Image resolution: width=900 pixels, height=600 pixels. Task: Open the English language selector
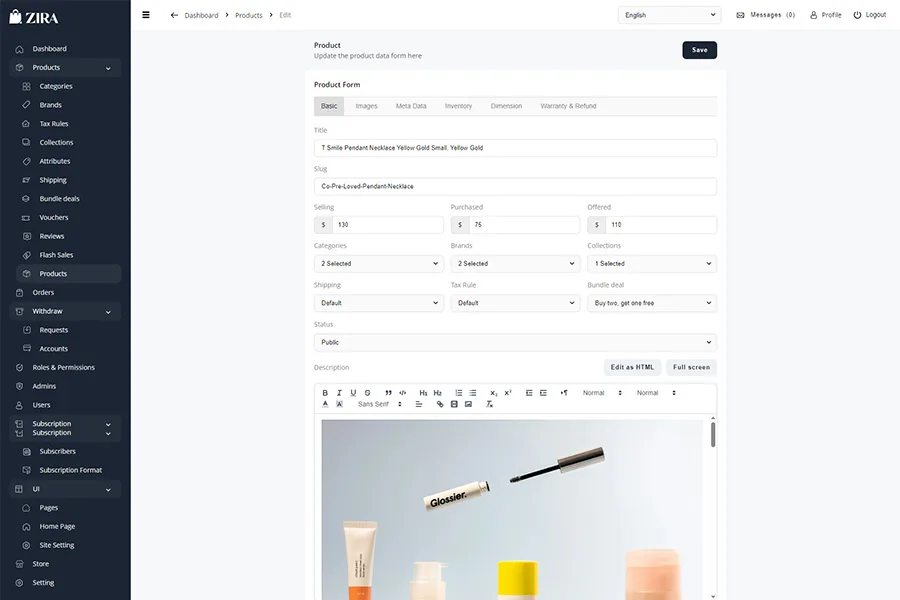[669, 15]
